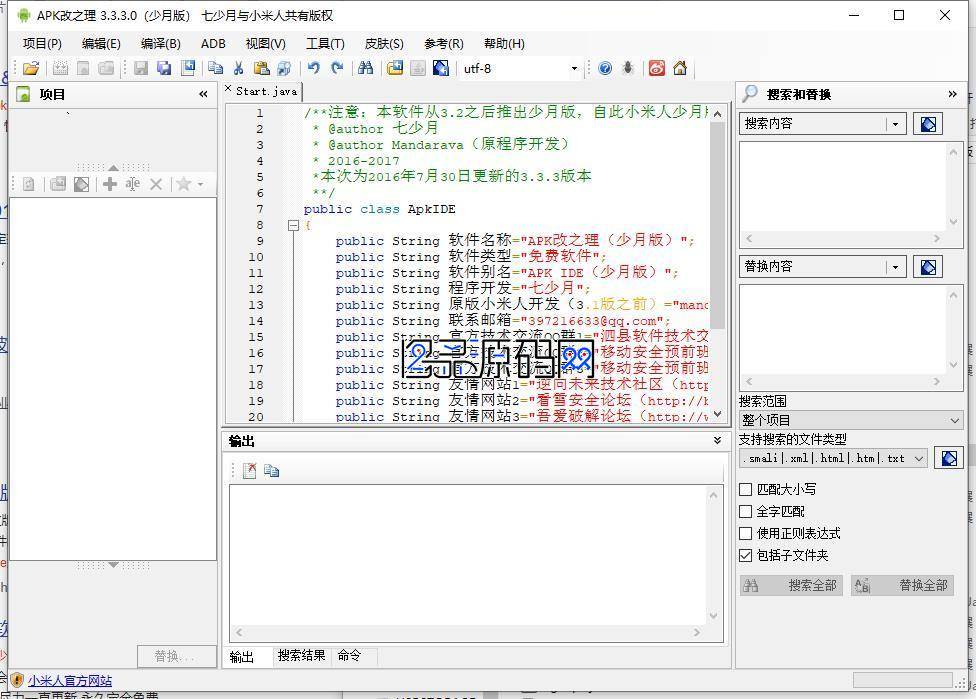
Task: Click the output pane horizontal scrollbar
Action: tap(468, 632)
